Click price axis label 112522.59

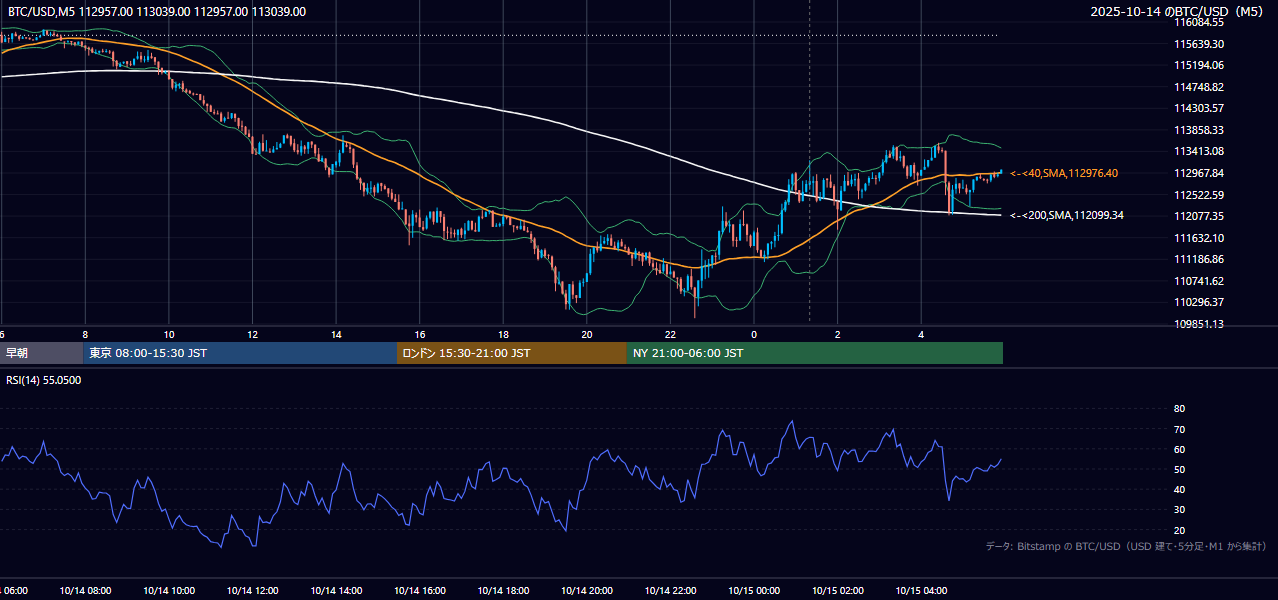pos(1199,195)
